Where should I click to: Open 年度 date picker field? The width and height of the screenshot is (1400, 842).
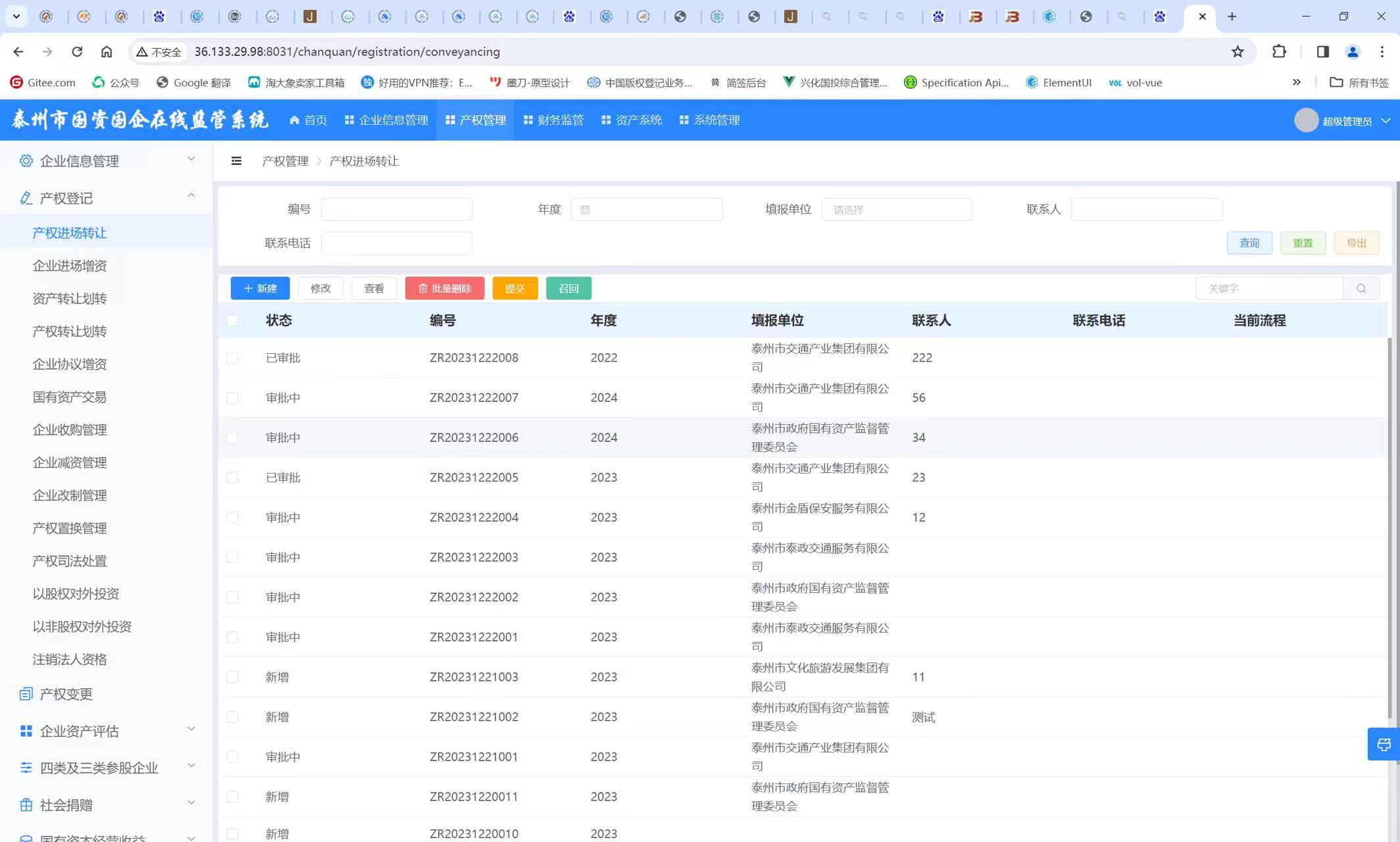click(647, 209)
